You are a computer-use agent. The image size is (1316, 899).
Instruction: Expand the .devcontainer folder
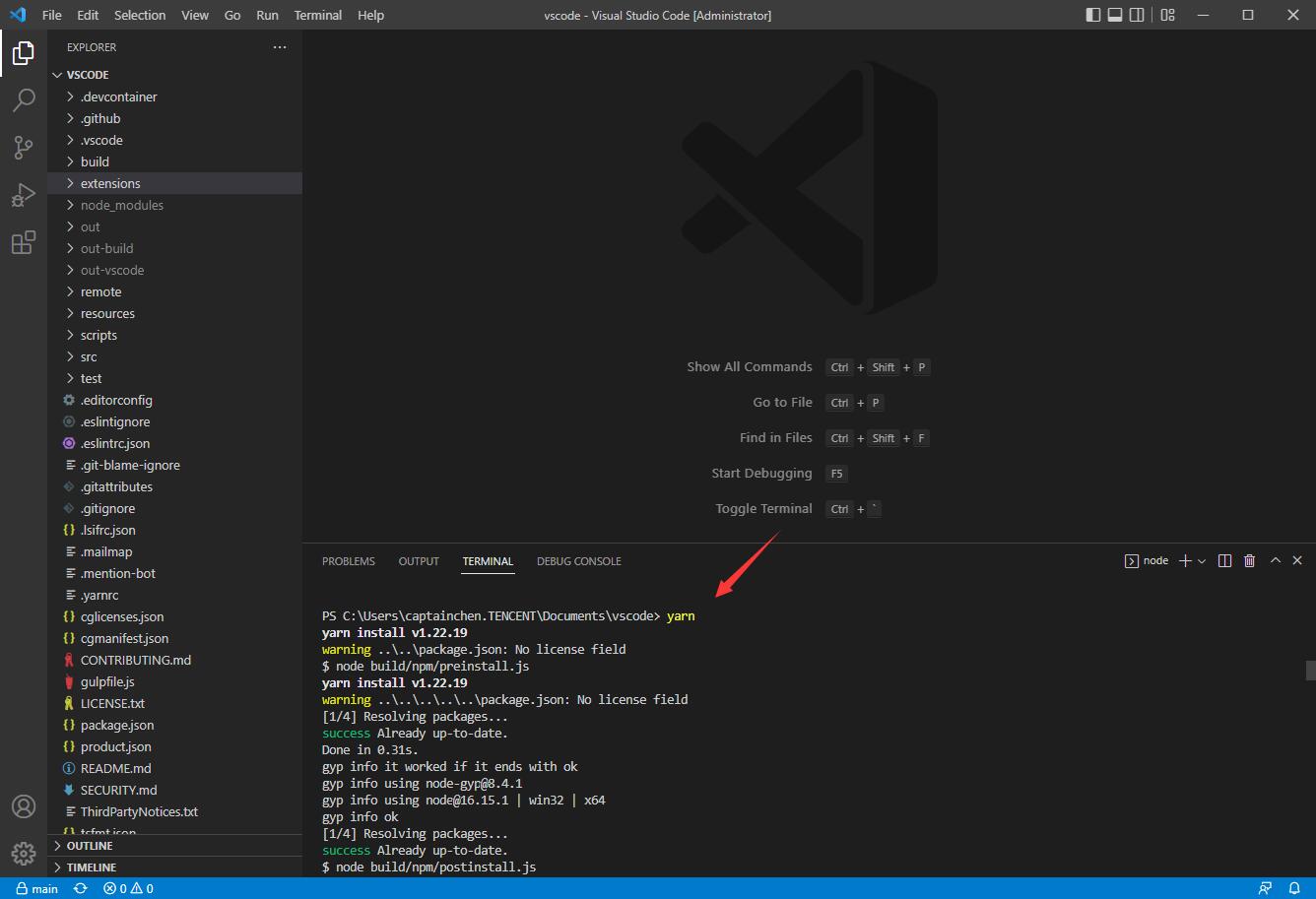click(174, 96)
